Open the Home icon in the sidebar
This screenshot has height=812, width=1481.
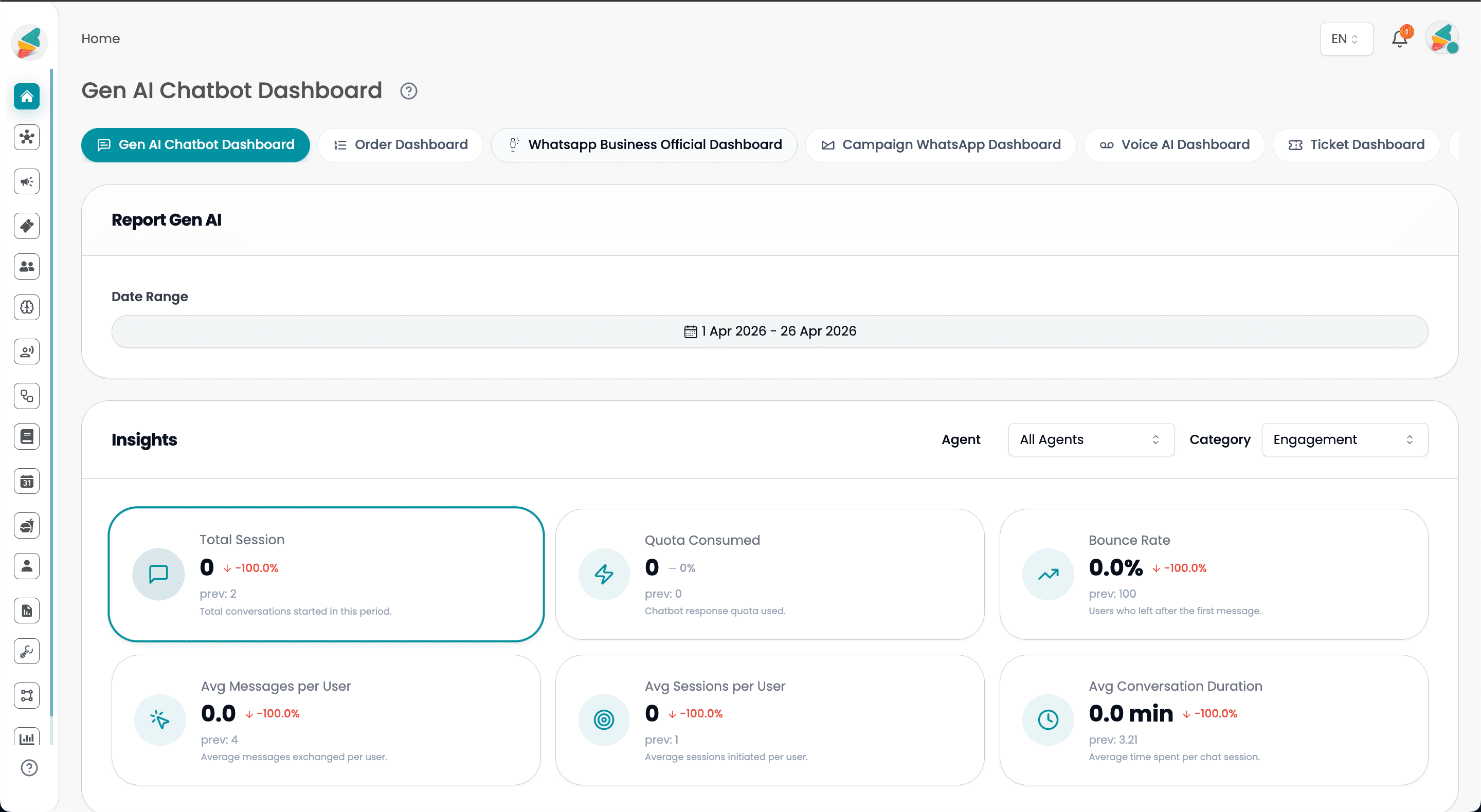point(27,96)
